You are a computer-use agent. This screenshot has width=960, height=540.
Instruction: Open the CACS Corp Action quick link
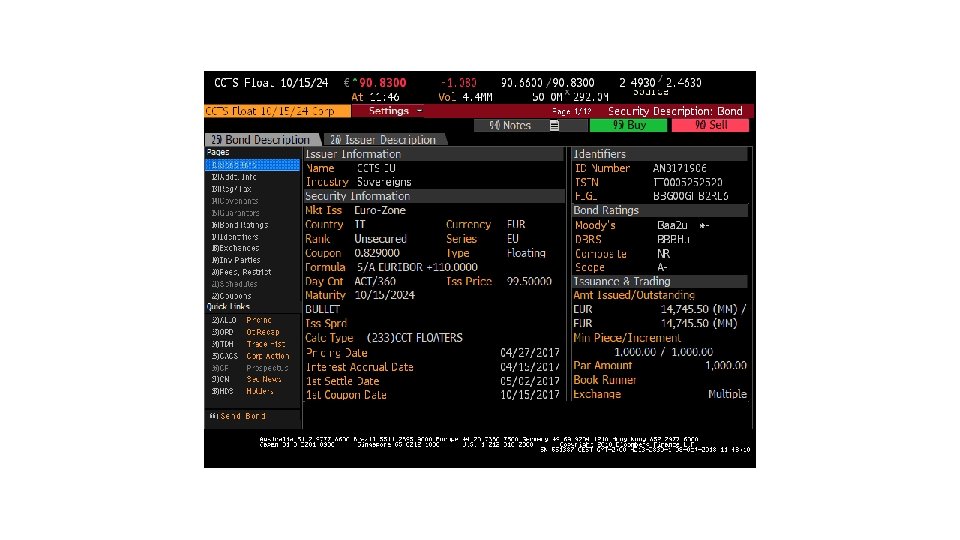point(250,356)
